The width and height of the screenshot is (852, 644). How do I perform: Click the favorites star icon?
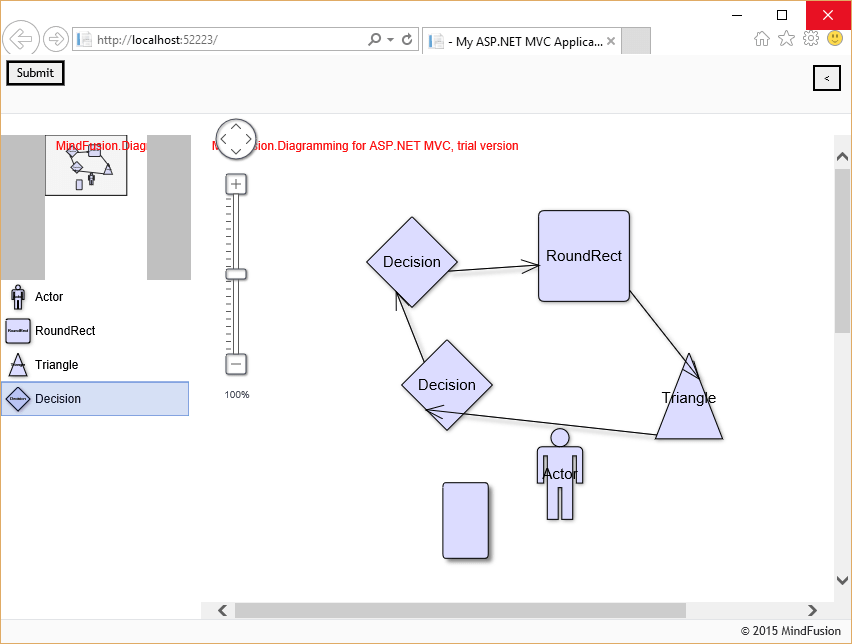coord(786,39)
